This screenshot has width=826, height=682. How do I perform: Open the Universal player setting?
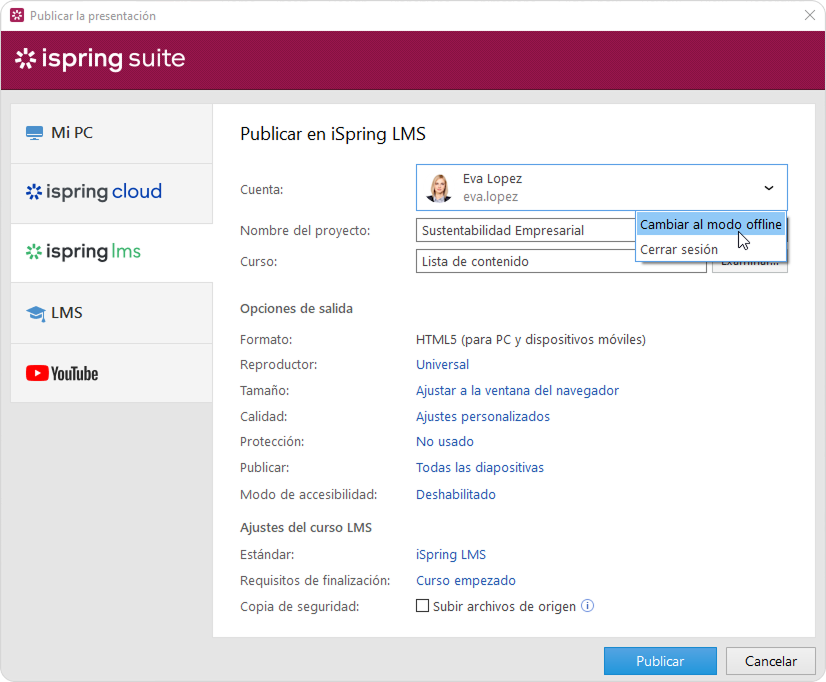442,365
